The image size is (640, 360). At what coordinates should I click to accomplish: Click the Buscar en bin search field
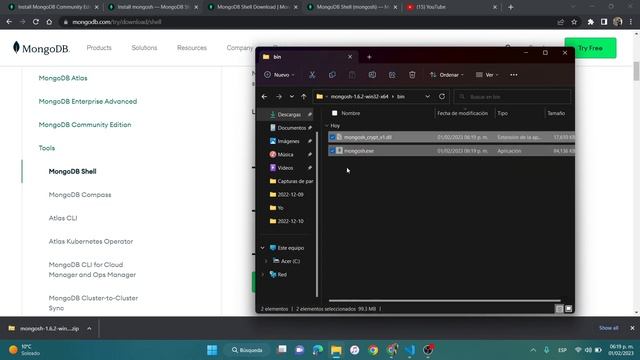[512, 97]
